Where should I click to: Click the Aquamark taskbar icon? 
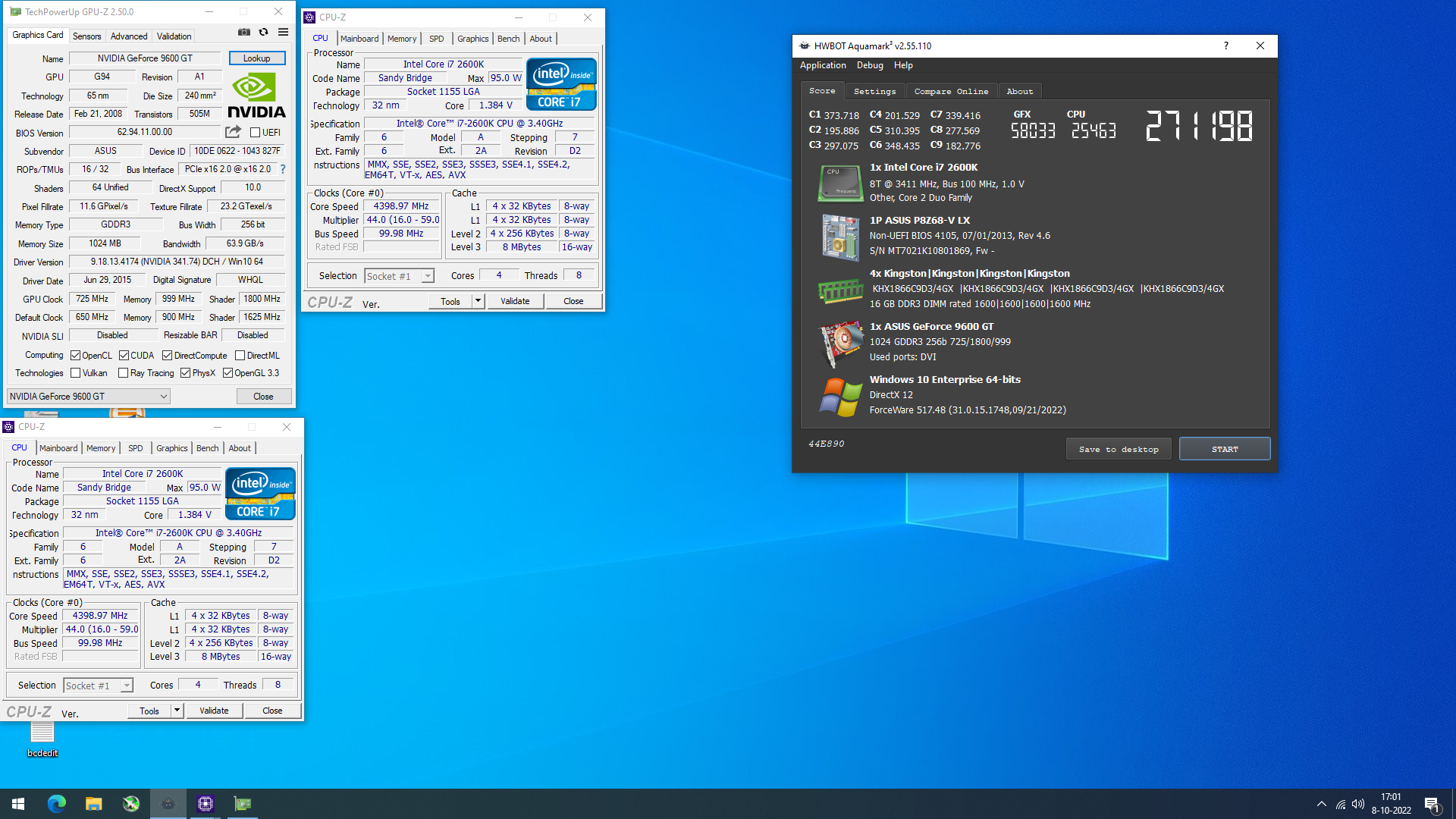[168, 804]
